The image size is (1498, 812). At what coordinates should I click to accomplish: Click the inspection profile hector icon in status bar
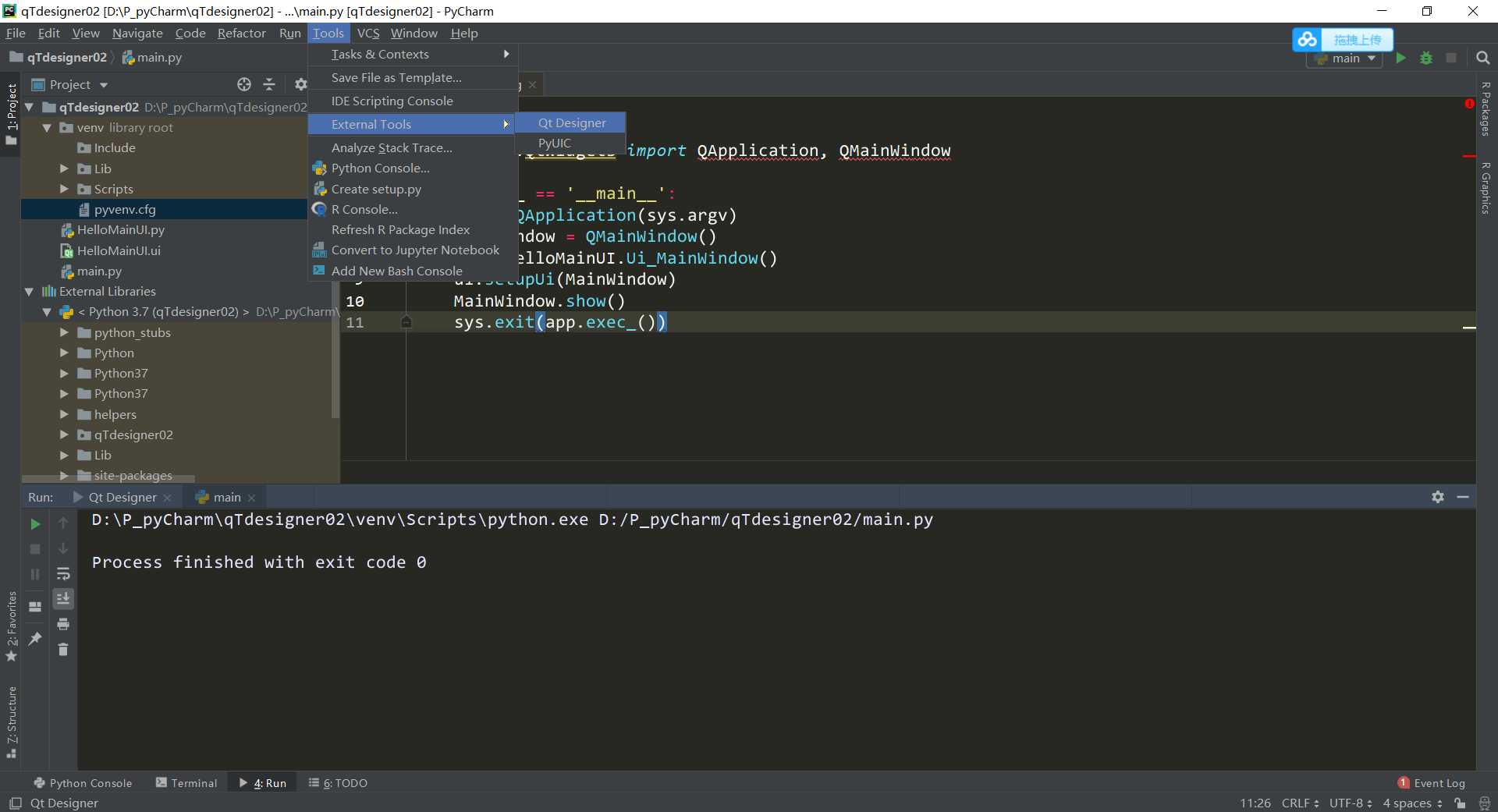coord(1484,803)
